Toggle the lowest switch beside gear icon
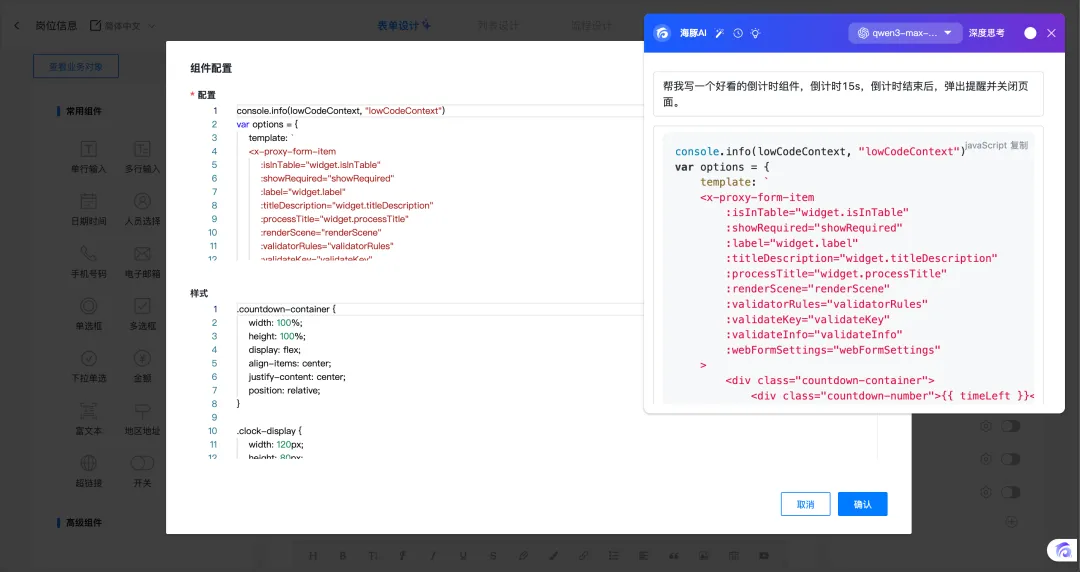 click(1010, 492)
